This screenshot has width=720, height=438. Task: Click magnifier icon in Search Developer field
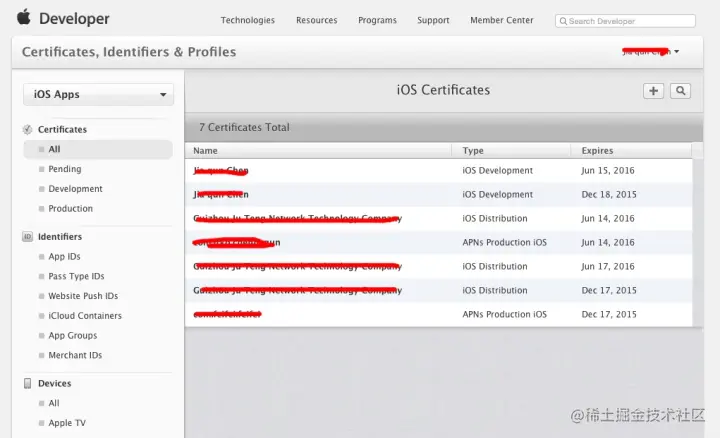563,21
